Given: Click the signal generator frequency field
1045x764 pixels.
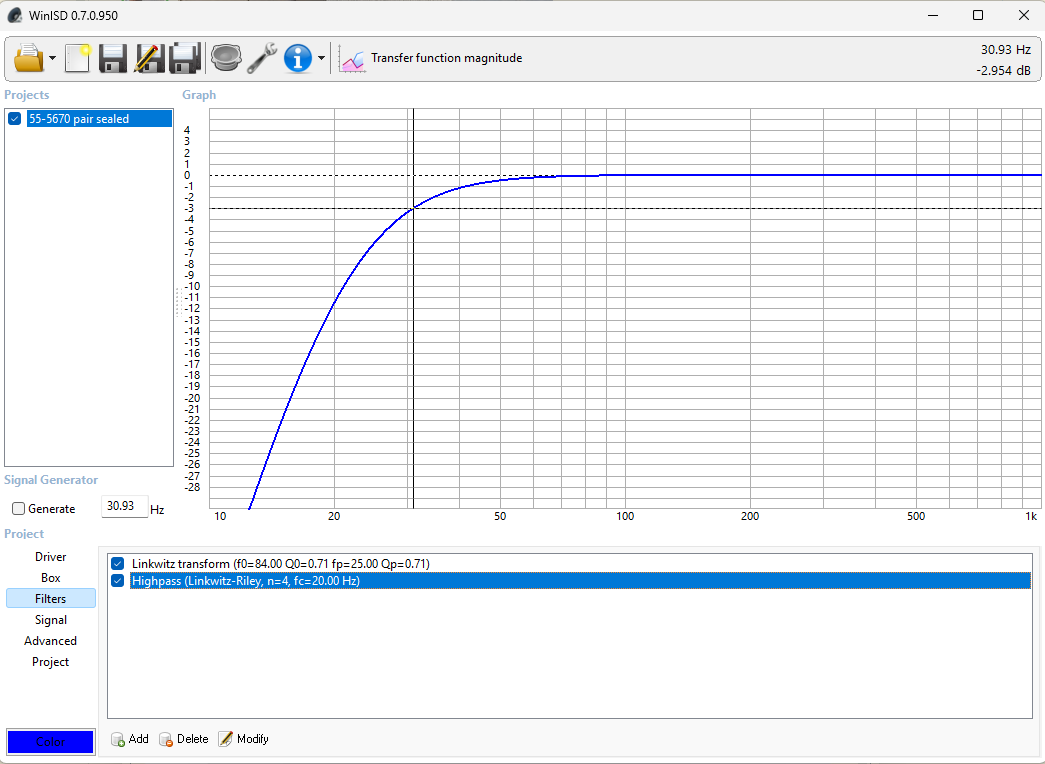Looking at the screenshot, I should [124, 507].
